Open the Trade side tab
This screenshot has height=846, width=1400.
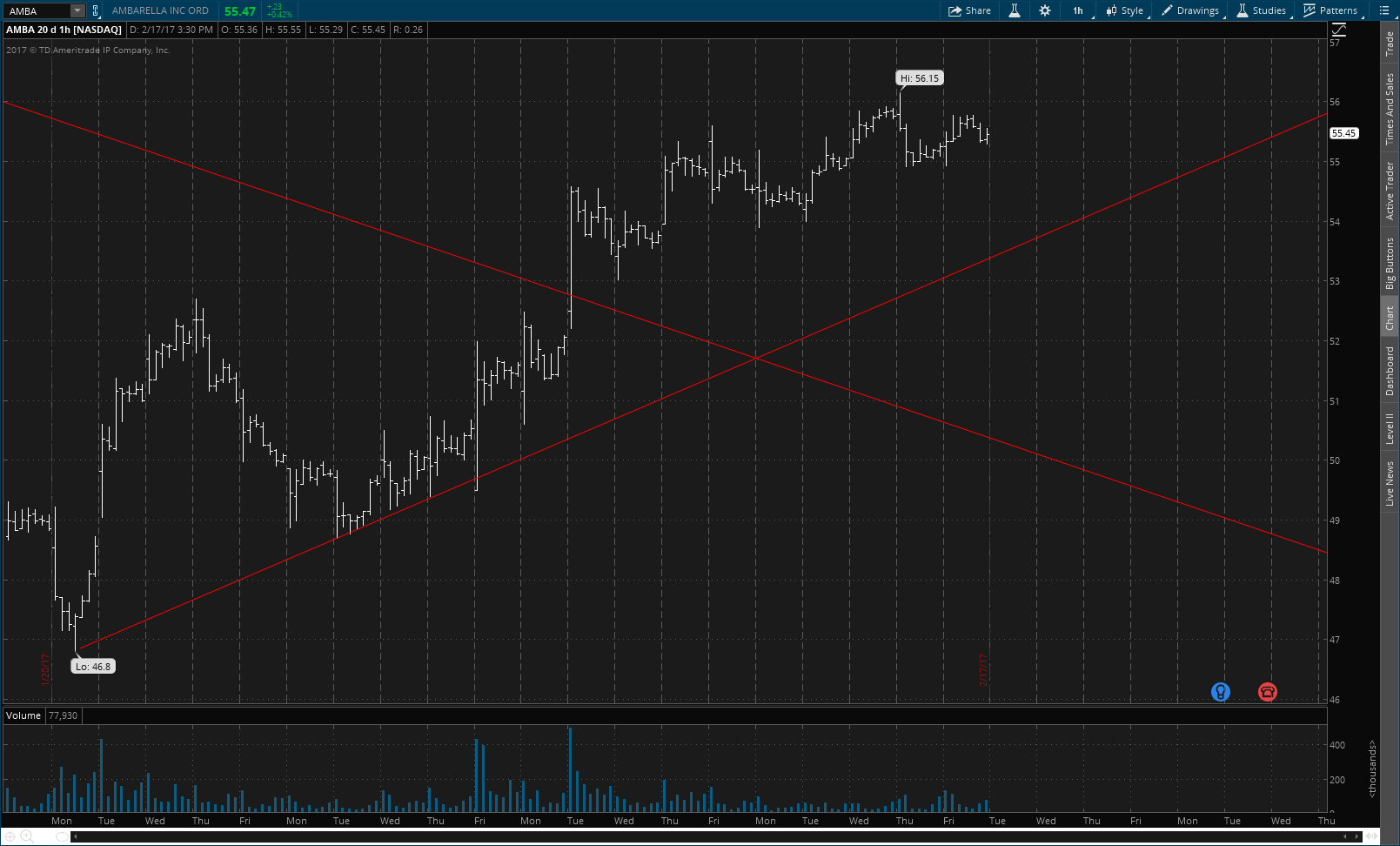click(x=1390, y=44)
